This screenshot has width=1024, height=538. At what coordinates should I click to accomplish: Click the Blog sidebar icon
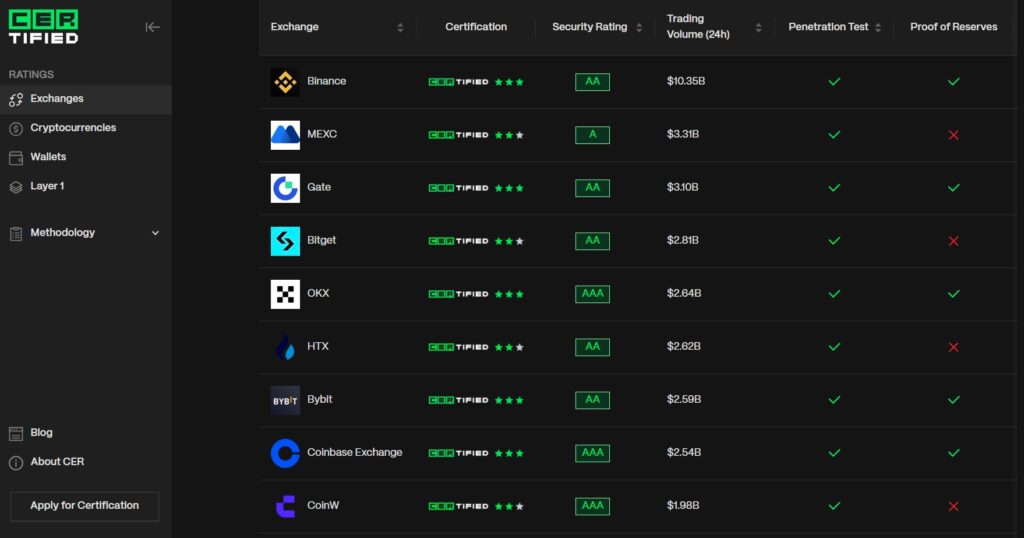pyautogui.click(x=16, y=433)
